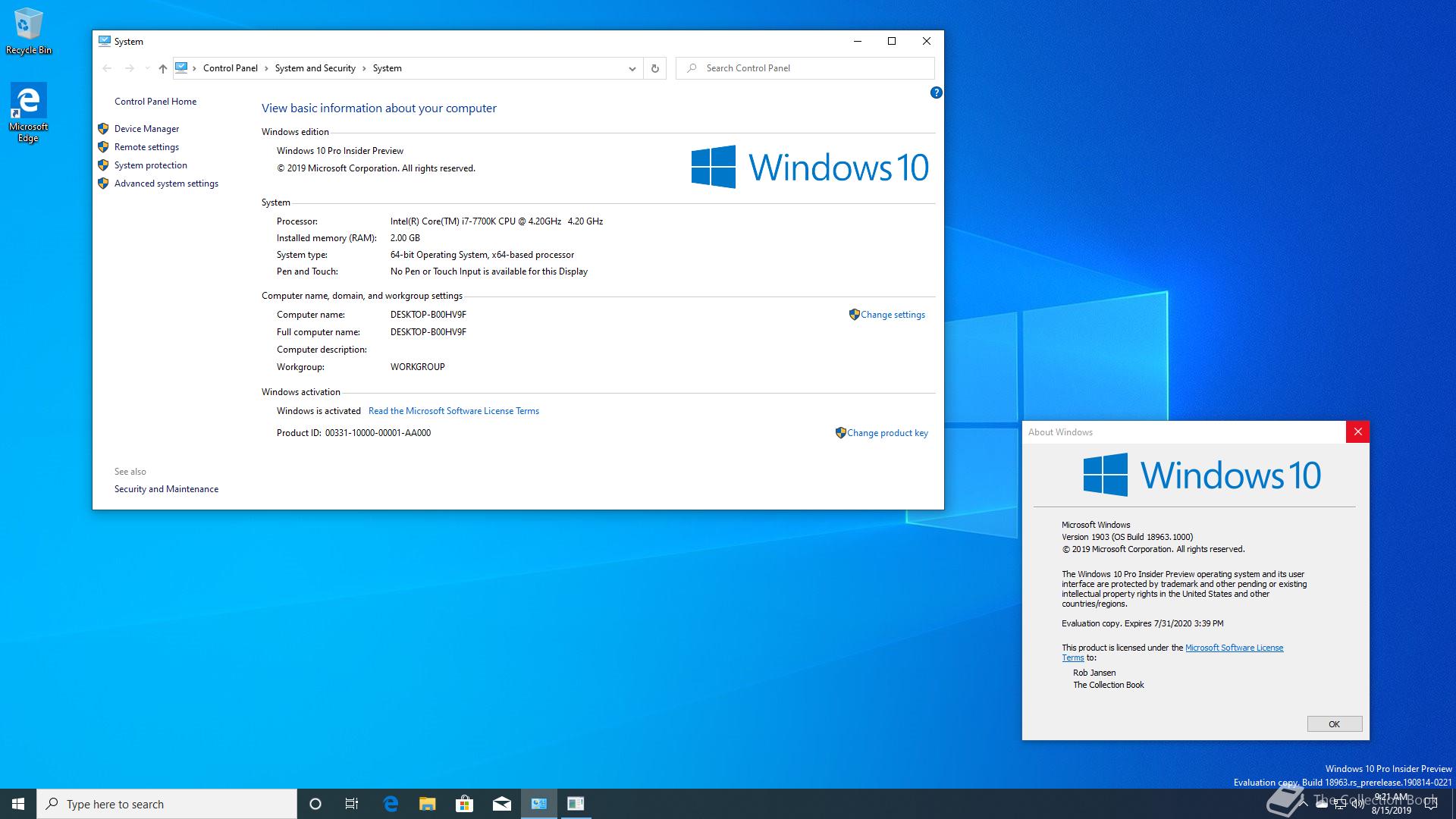Open the Windows Start menu

coord(18,804)
